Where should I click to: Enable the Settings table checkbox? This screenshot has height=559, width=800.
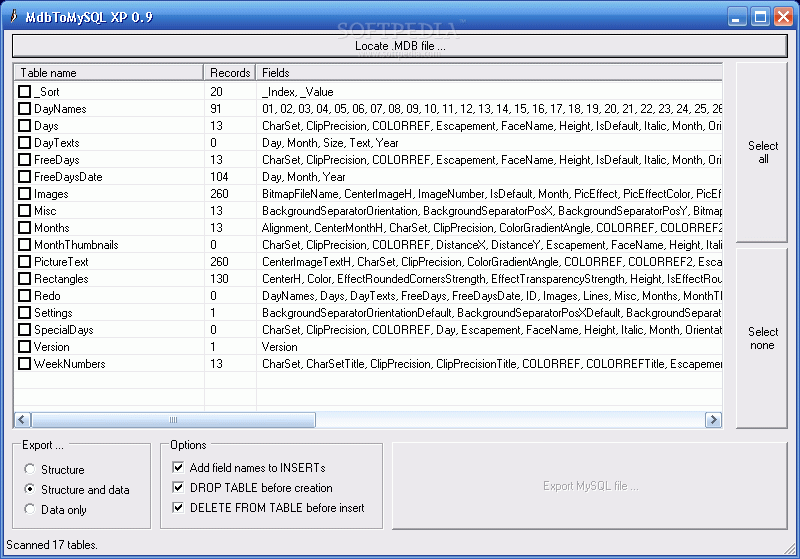click(x=24, y=313)
